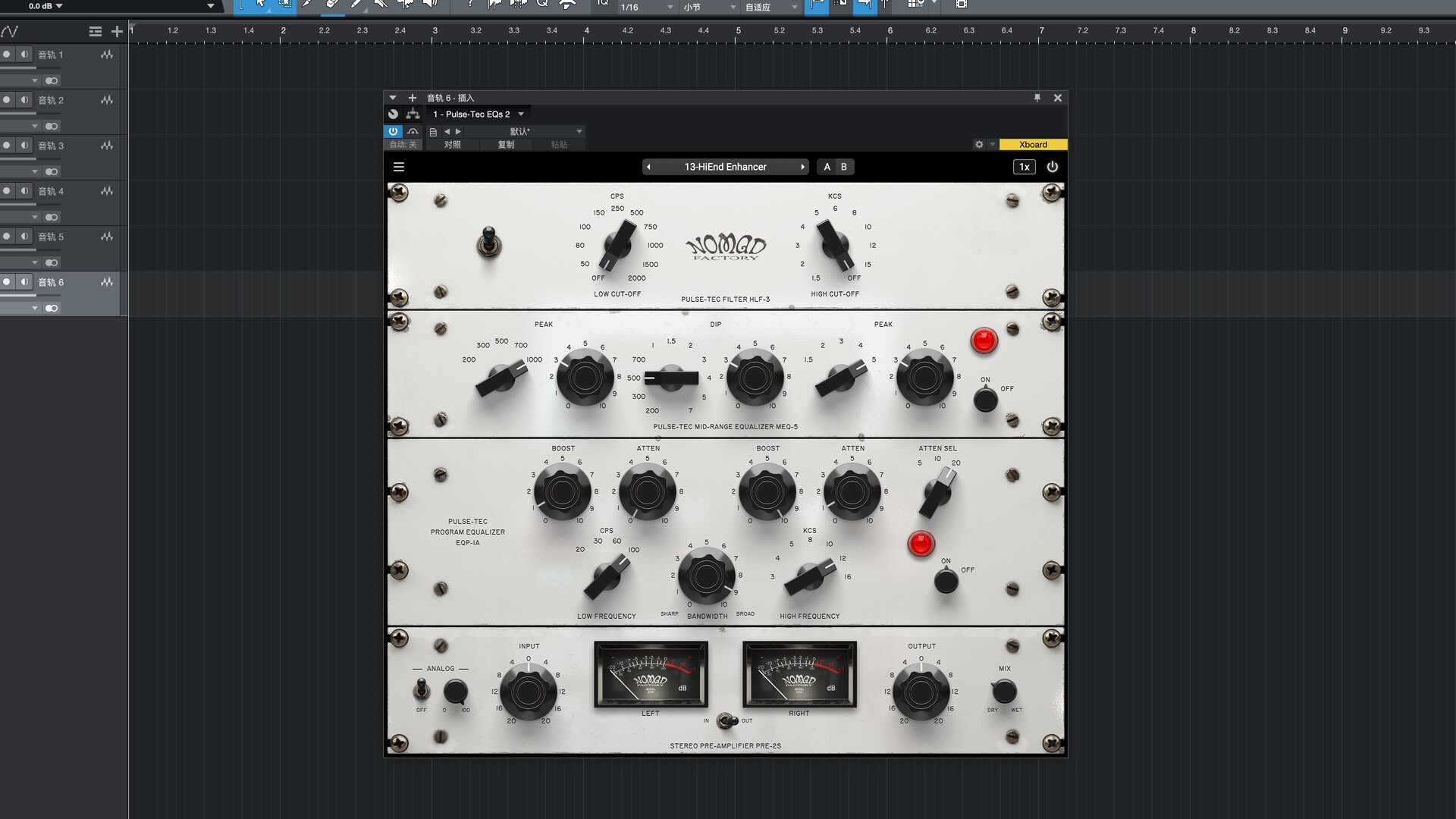Click the next arrow next to the 默认 preset
This screenshot has width=1456, height=819.
pos(458,132)
